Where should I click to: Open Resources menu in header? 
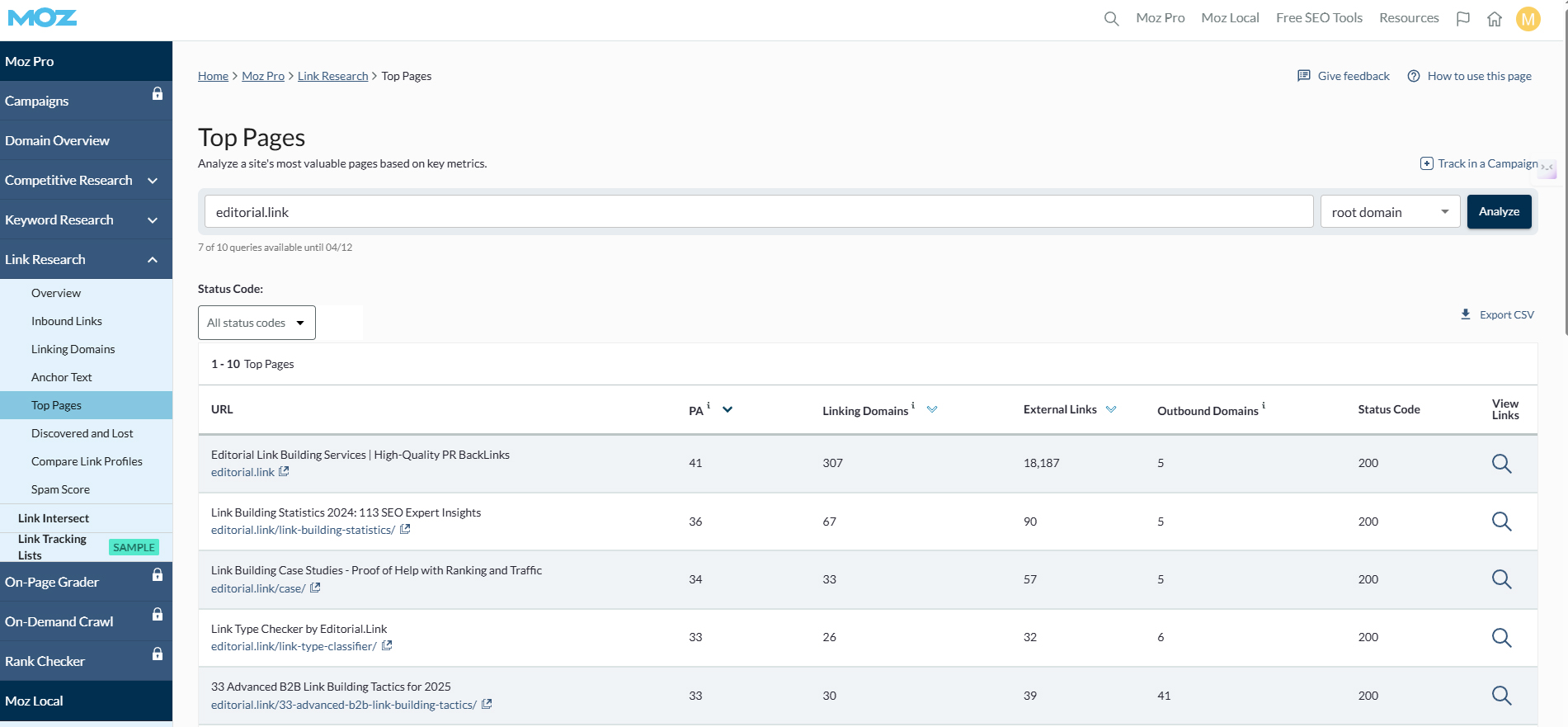[x=1409, y=18]
